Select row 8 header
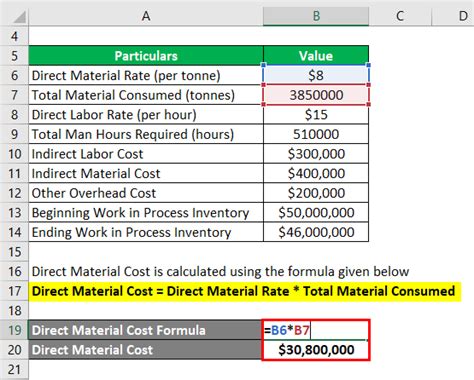This screenshot has height=380, width=474. [14, 115]
